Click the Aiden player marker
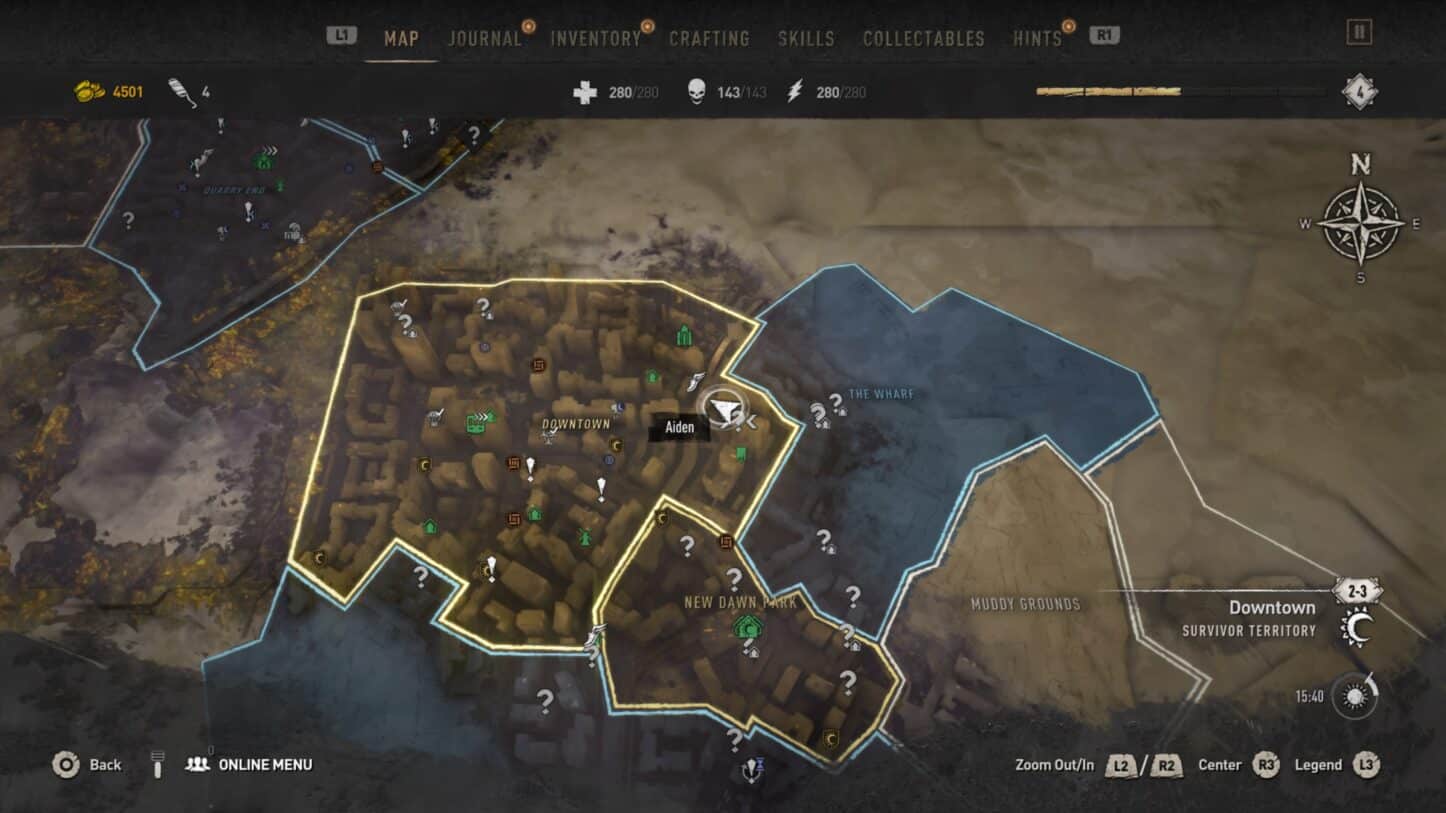This screenshot has width=1446, height=813. pos(722,409)
